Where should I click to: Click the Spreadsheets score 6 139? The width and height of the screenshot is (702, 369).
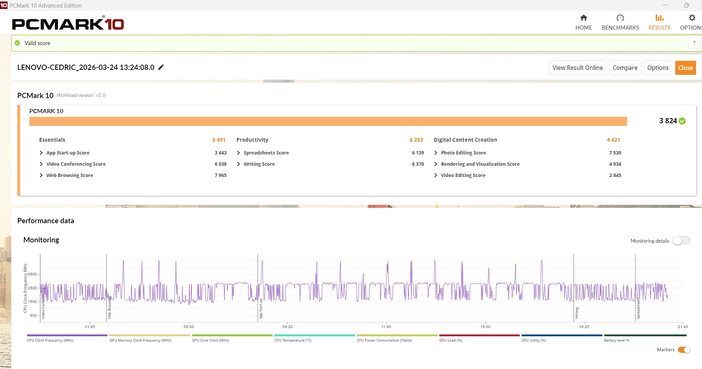418,153
